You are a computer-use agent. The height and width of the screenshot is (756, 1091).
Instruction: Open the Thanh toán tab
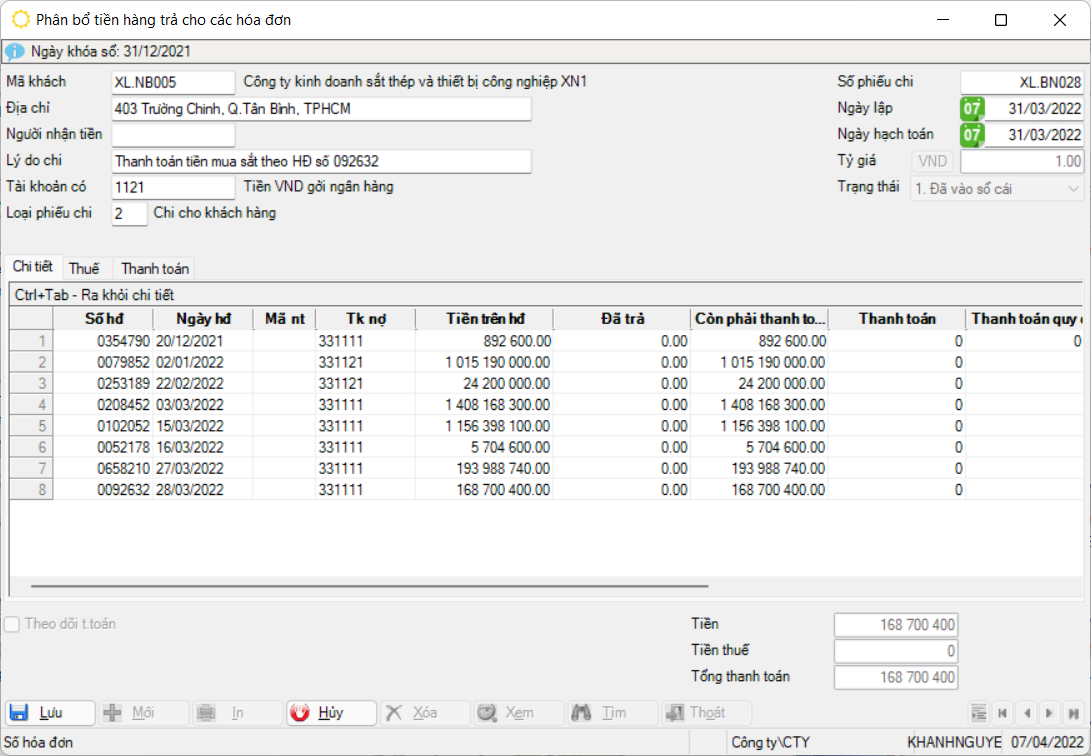pos(155,268)
